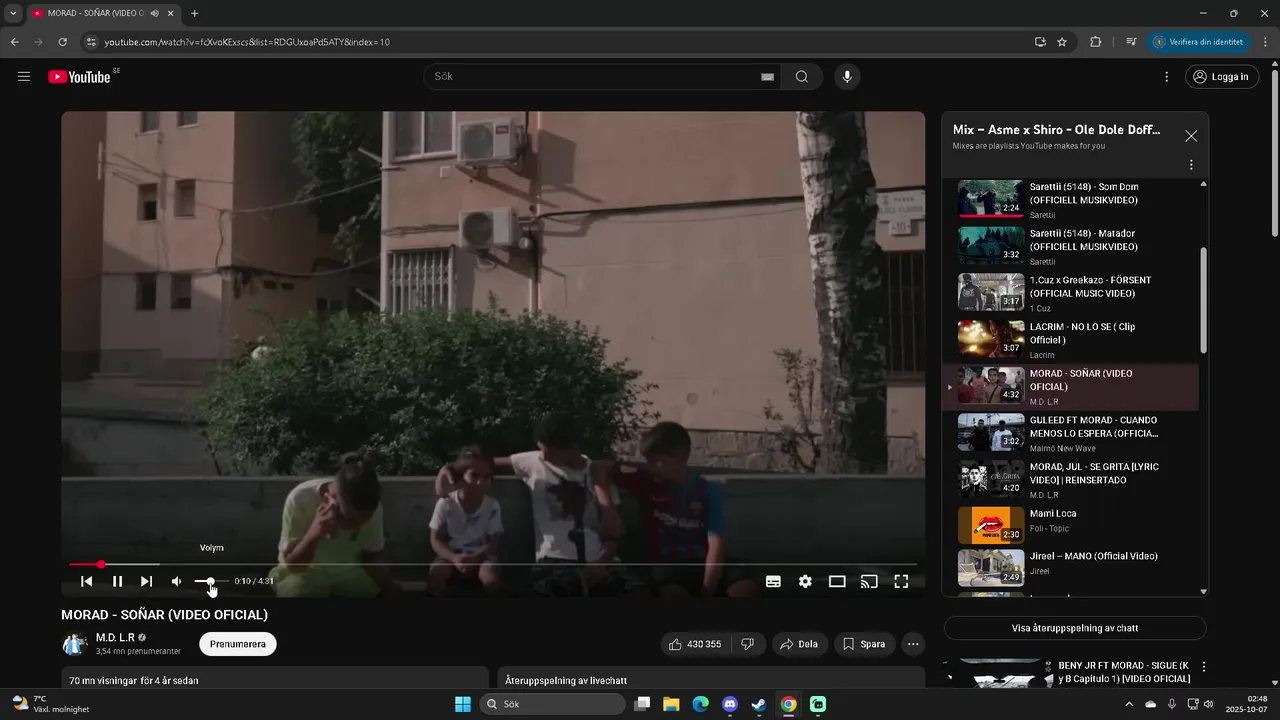Click Verifiera din identitet profile chip
1280x720 pixels.
coord(1199,42)
